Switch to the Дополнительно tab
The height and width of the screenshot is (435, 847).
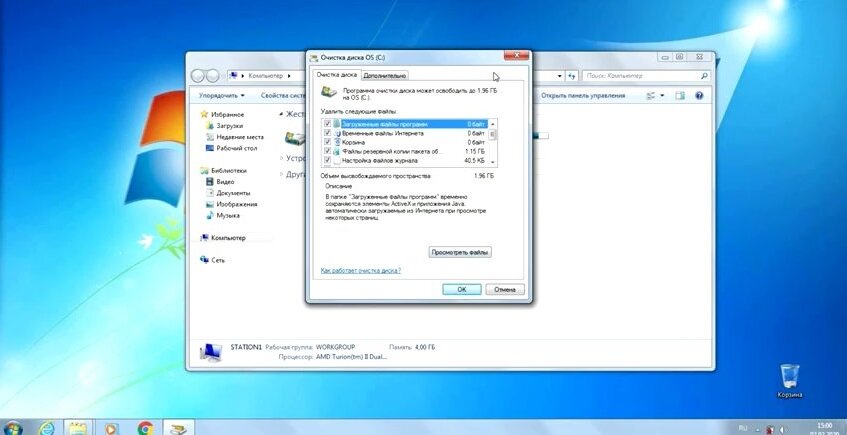point(384,76)
